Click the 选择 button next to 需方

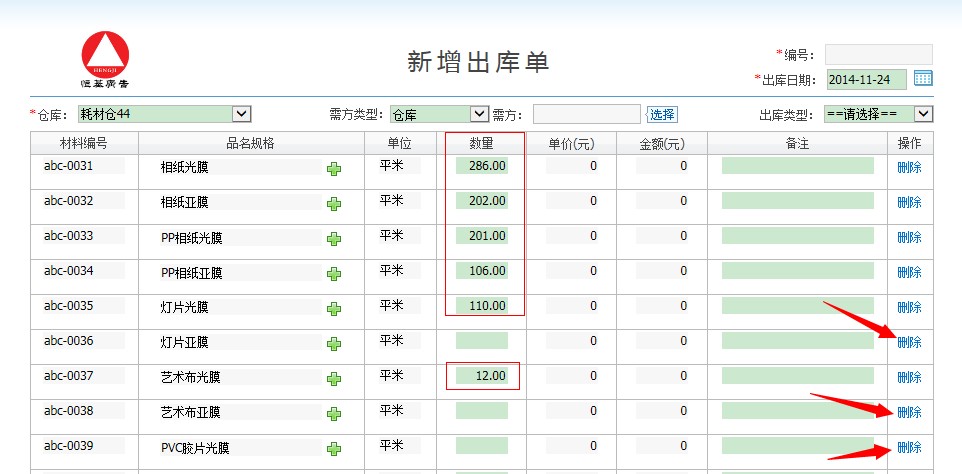pyautogui.click(x=661, y=114)
